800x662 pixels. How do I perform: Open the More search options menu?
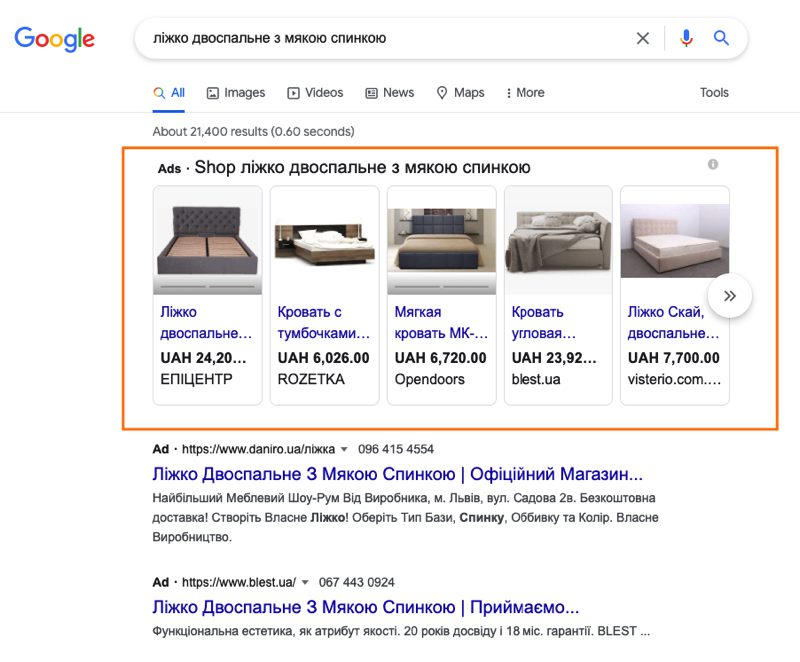[521, 92]
